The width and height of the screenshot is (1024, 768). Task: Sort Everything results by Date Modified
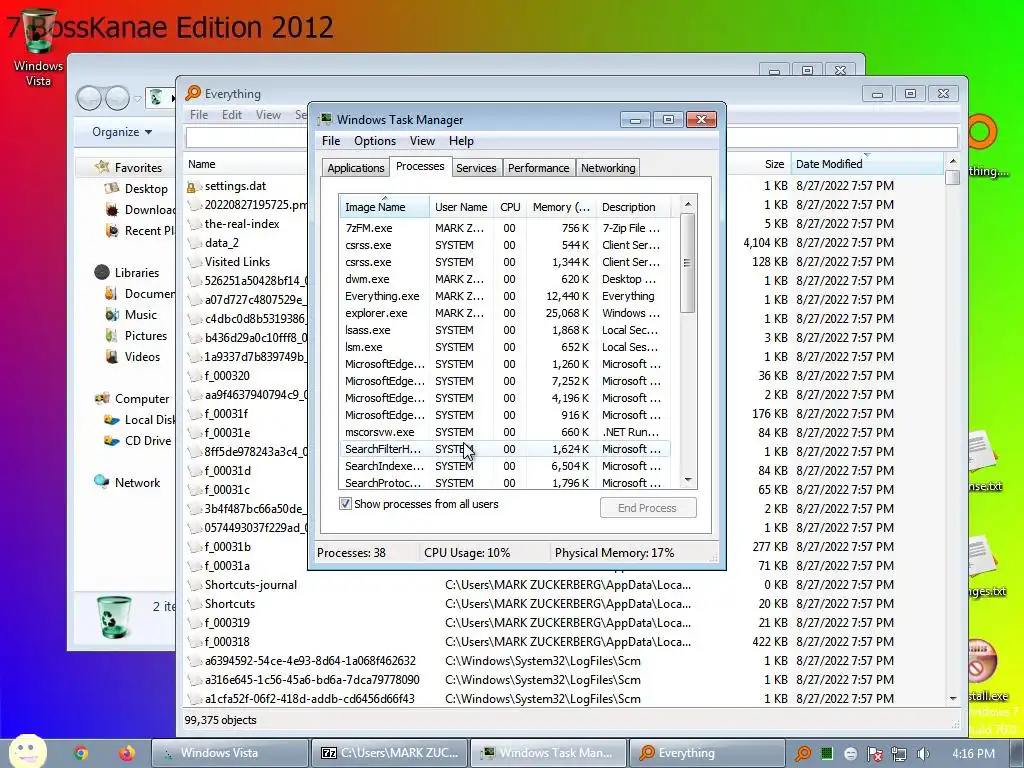(x=866, y=164)
